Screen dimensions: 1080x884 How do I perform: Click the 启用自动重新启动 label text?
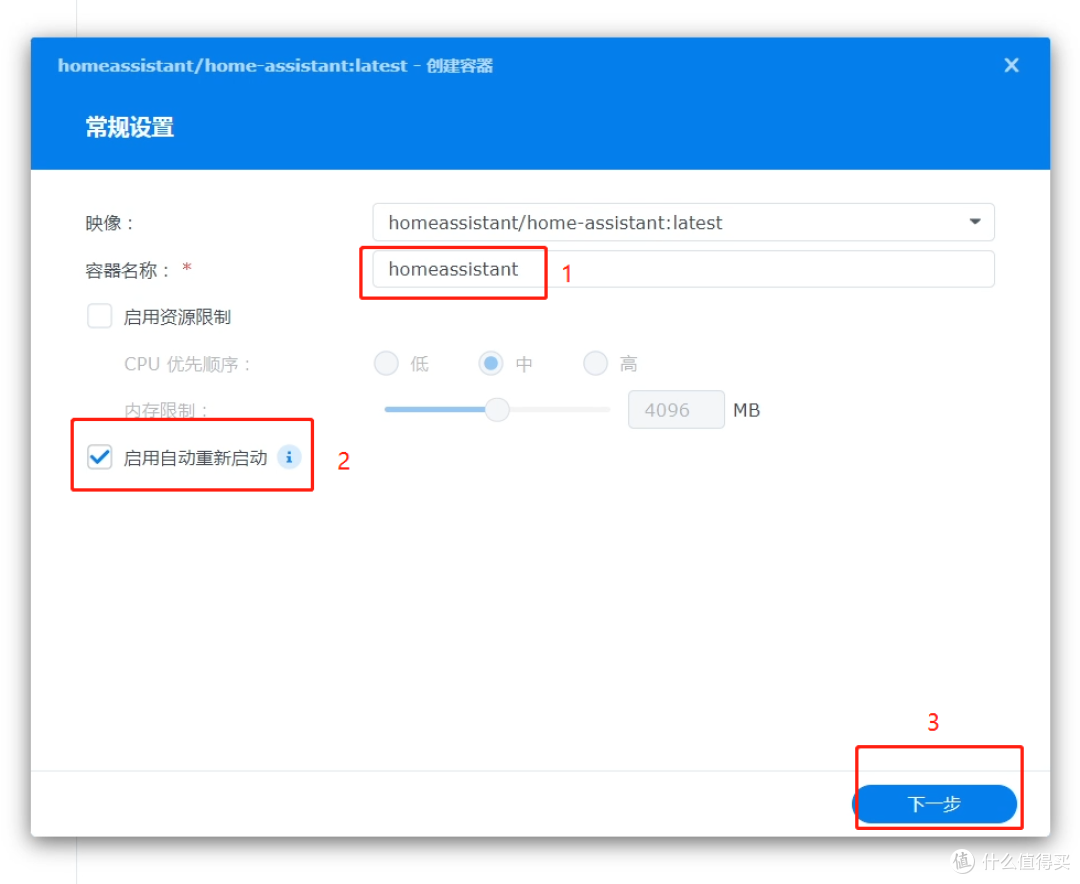(x=195, y=458)
